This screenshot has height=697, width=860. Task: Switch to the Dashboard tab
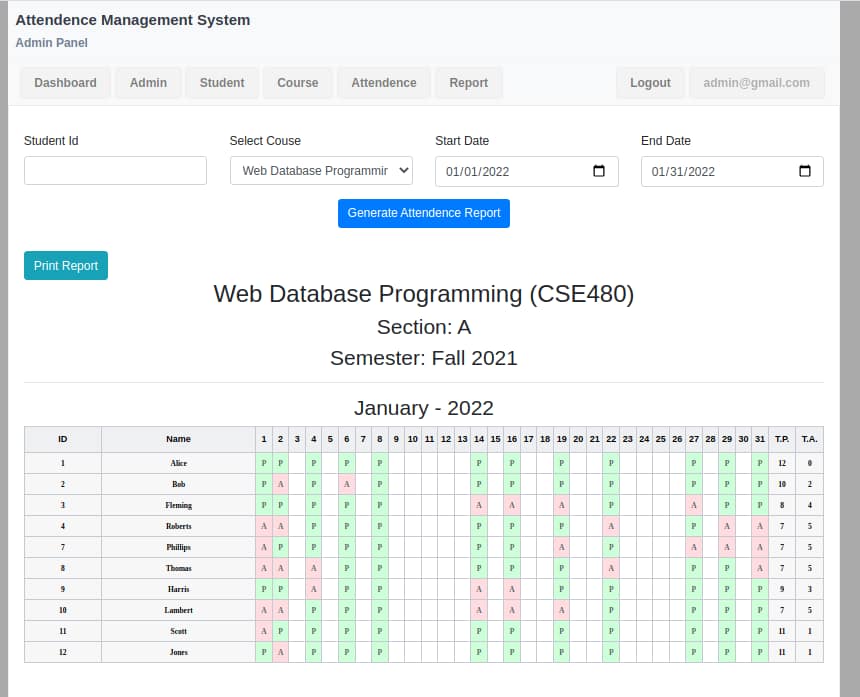pos(64,83)
